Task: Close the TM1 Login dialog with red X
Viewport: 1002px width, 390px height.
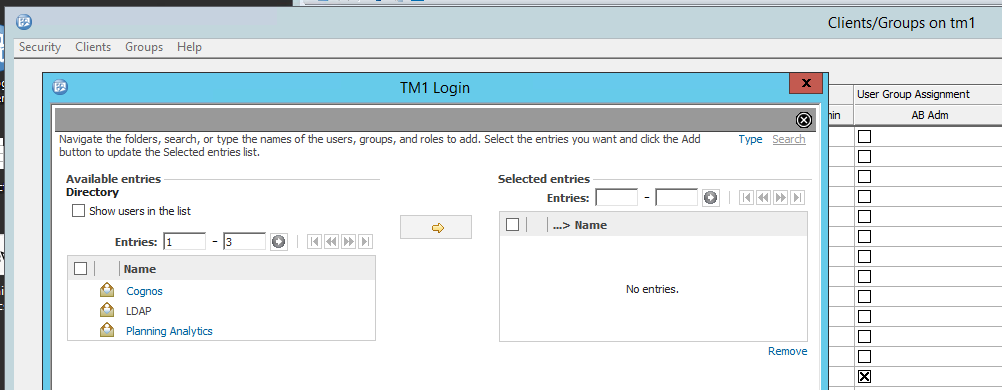Action: [805, 83]
